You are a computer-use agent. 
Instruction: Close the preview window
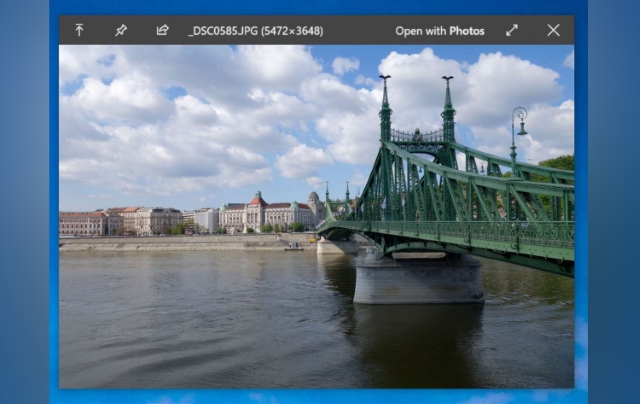pos(553,30)
